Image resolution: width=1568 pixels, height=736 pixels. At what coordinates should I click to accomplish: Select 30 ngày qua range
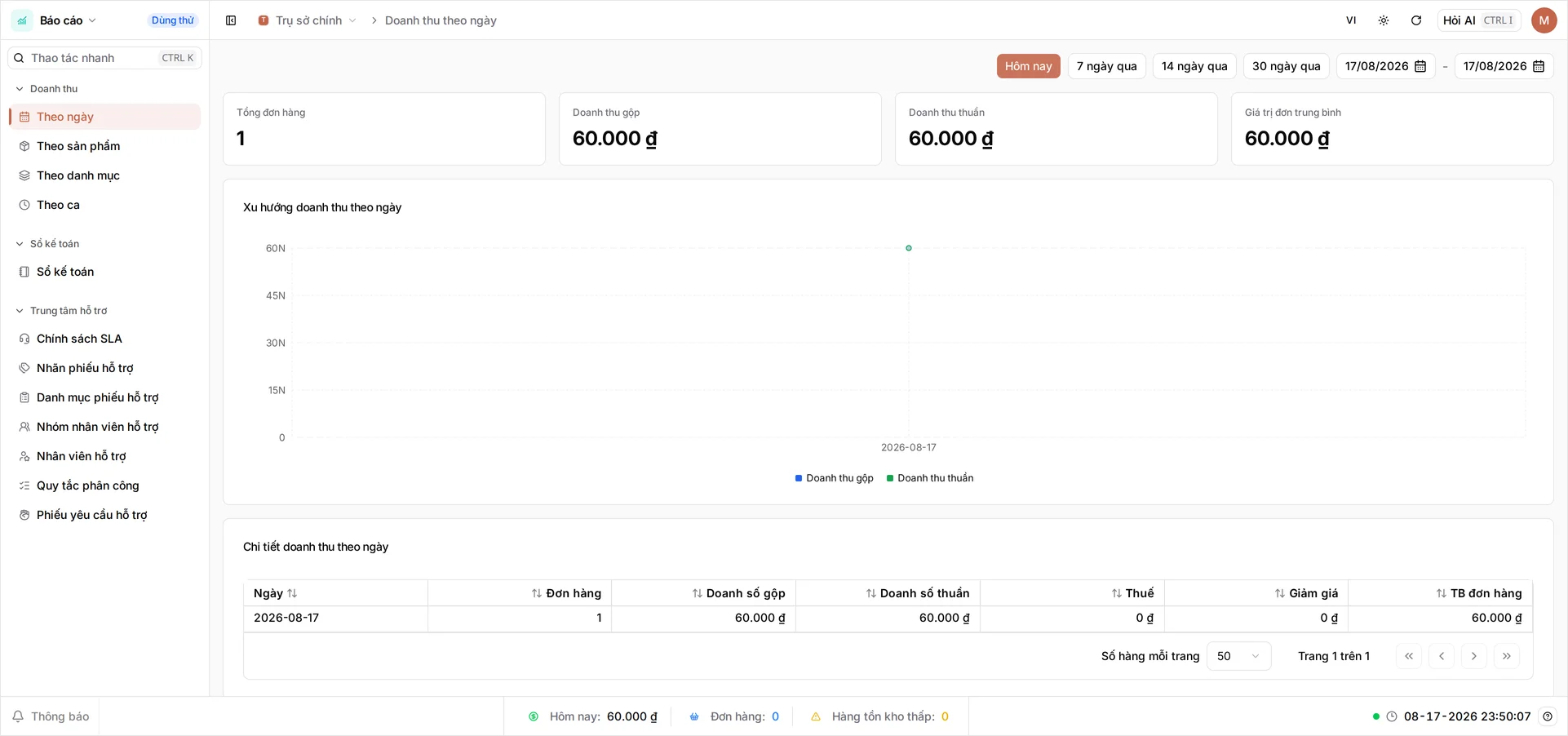click(x=1286, y=66)
